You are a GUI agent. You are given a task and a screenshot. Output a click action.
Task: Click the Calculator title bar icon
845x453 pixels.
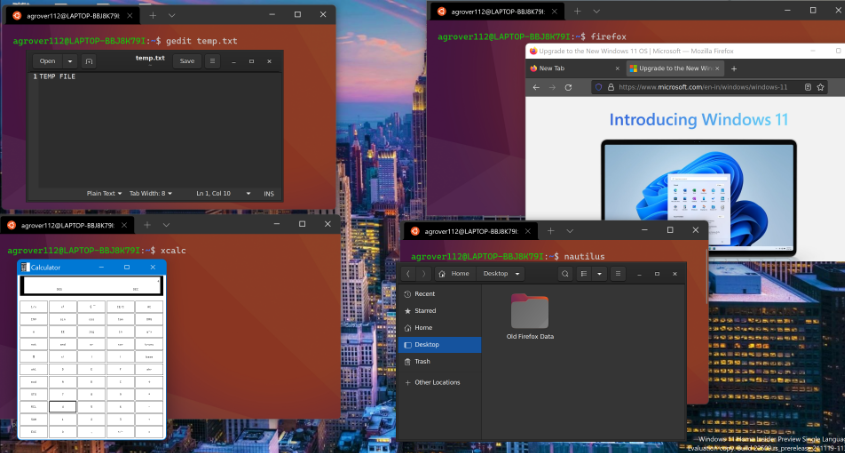pos(24,267)
